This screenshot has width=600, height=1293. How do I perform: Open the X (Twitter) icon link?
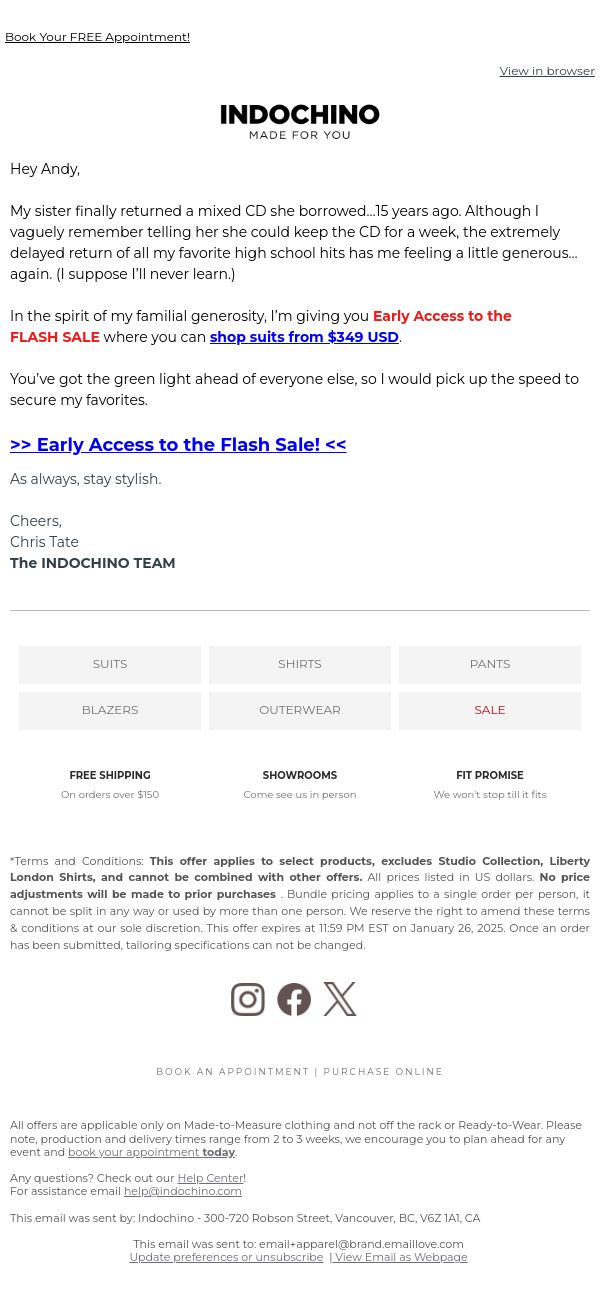pos(340,999)
